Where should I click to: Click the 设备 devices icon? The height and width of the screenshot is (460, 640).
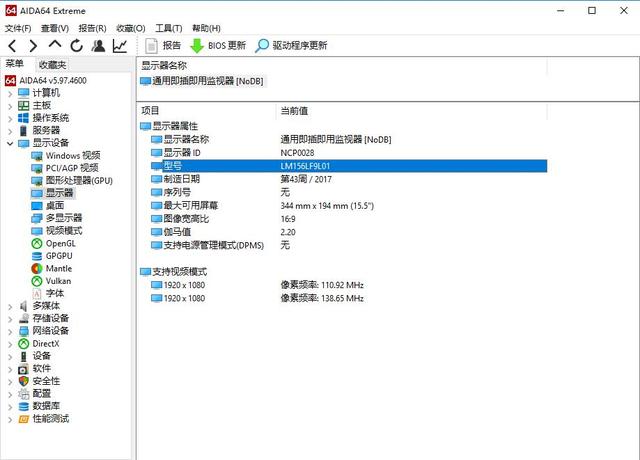[24, 356]
